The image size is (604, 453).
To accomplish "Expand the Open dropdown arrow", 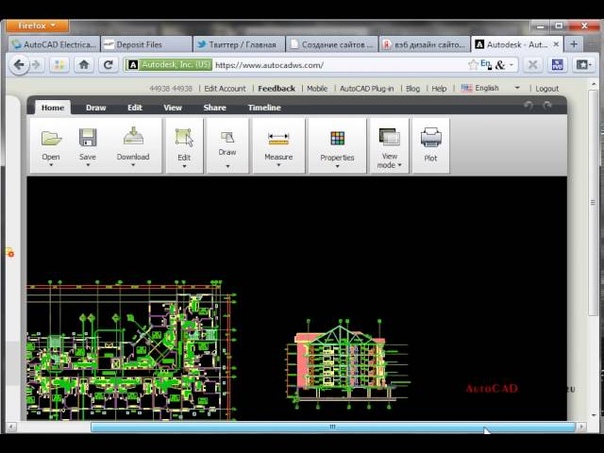I will (51, 165).
